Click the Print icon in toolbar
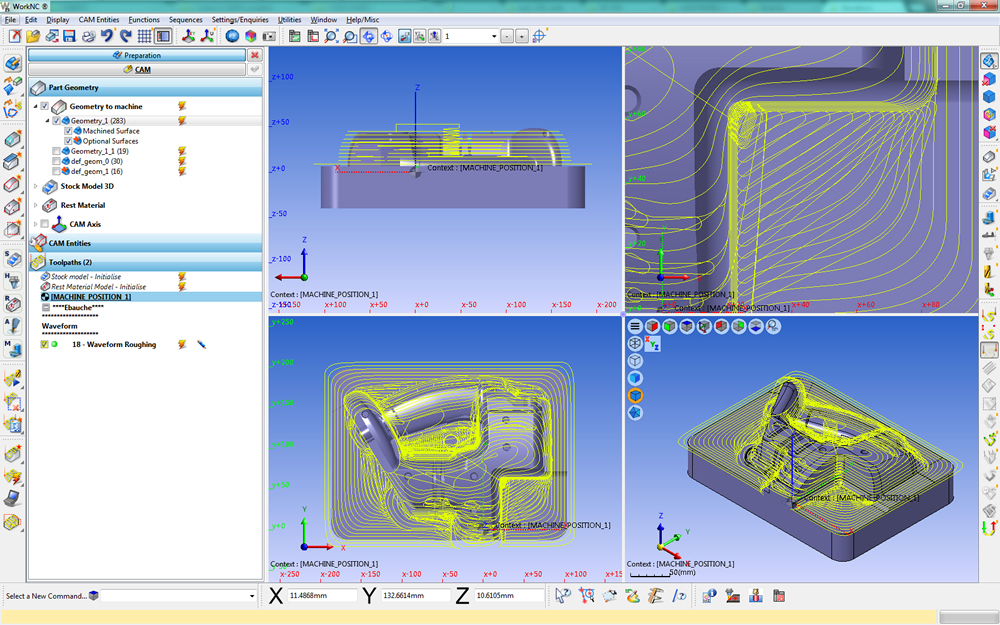 coord(88,36)
